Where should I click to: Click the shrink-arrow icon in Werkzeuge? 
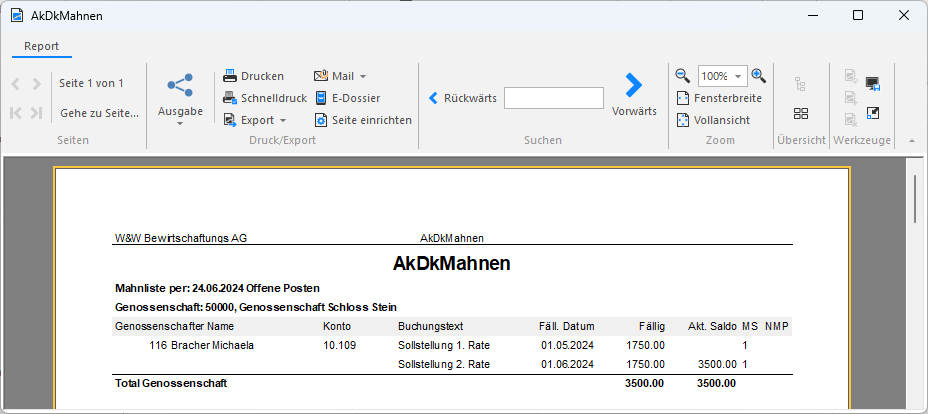(x=872, y=112)
